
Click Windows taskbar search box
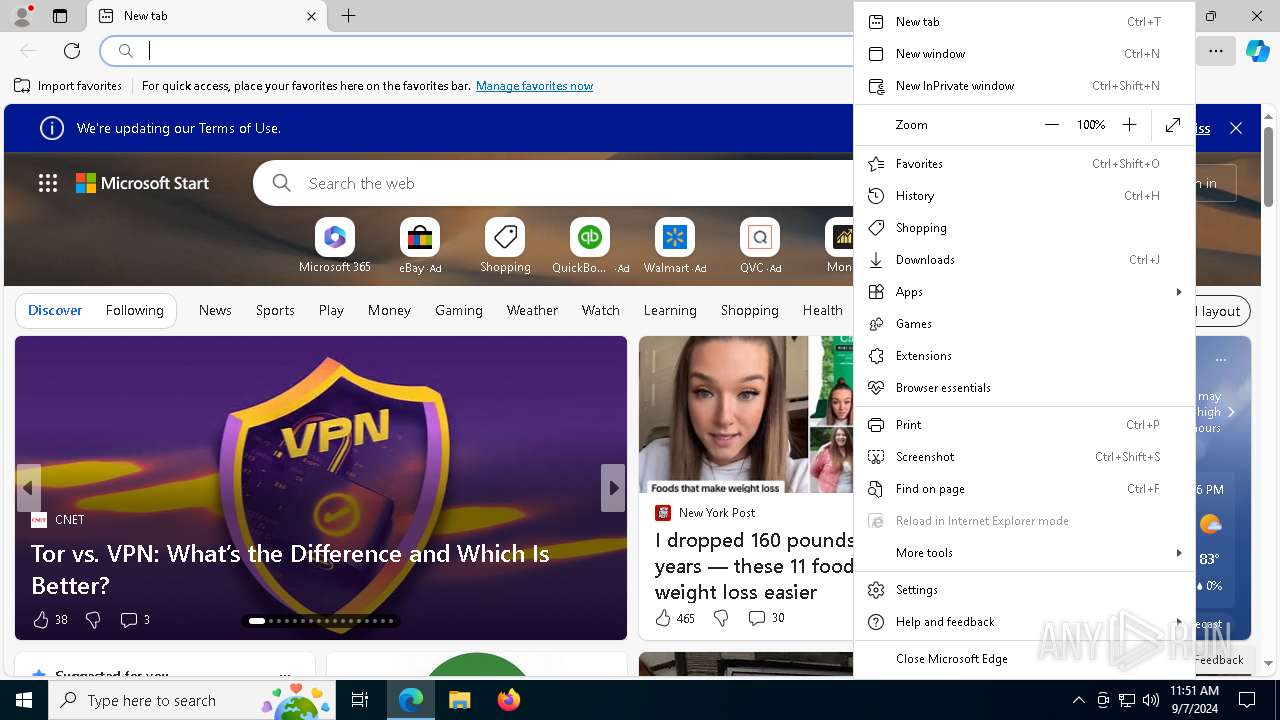coord(193,700)
